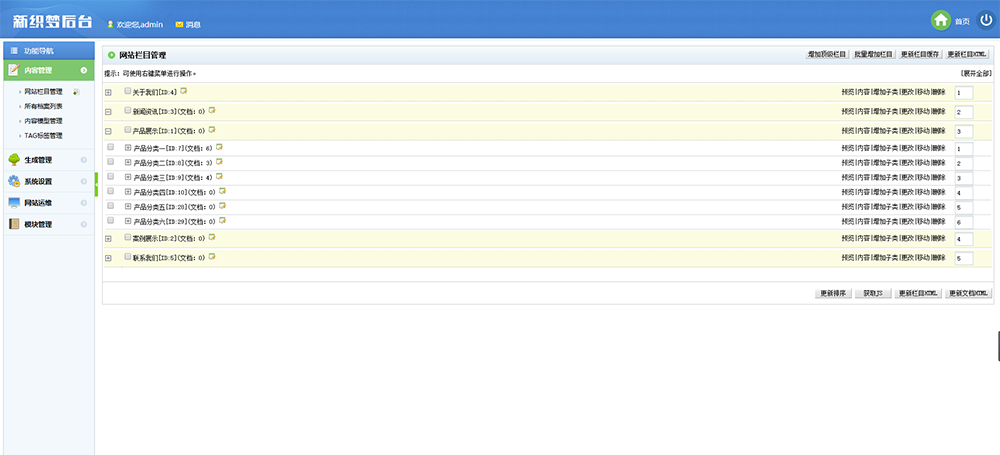Click the 更新排序 button
1000x455 pixels.
click(833, 293)
